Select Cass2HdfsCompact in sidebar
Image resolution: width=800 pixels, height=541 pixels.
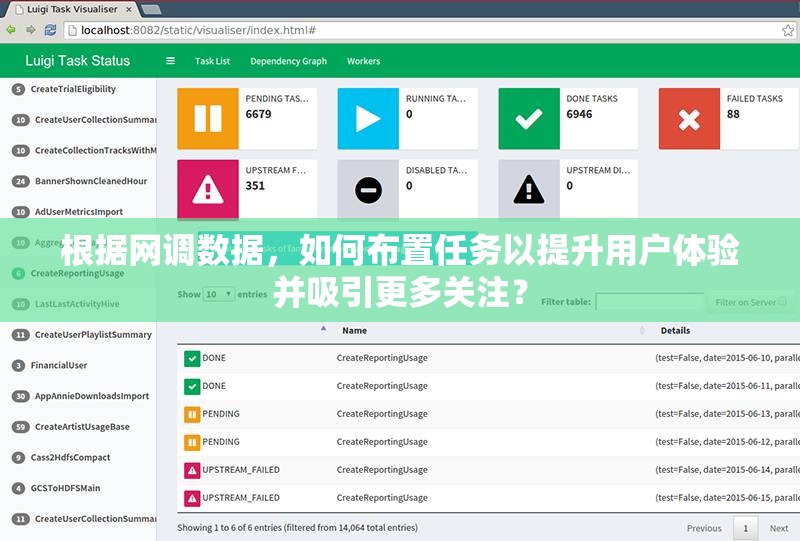pos(70,457)
